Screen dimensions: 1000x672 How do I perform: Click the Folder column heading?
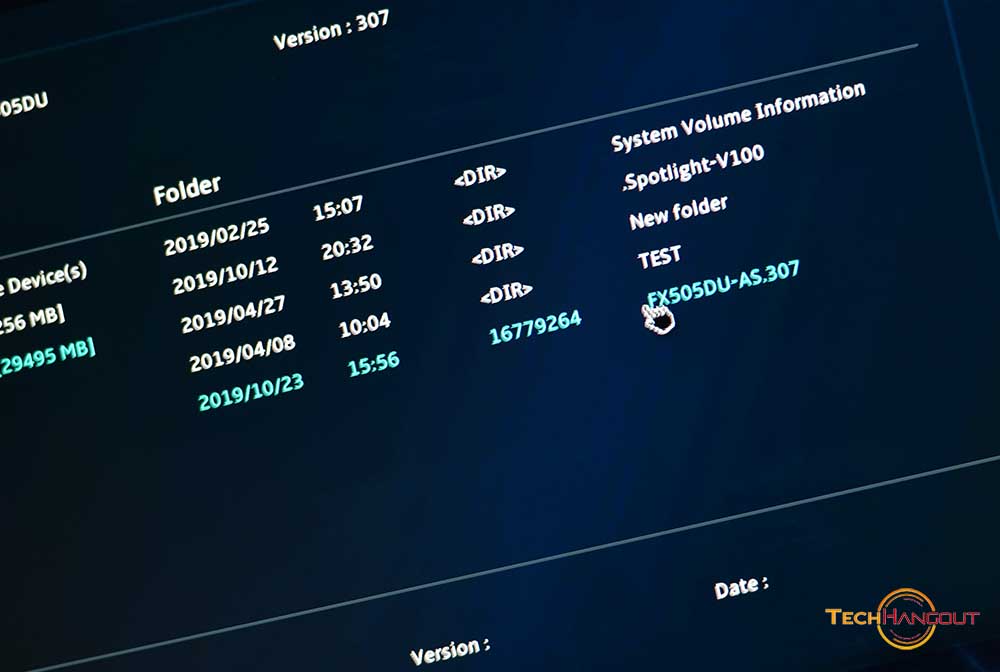(187, 189)
